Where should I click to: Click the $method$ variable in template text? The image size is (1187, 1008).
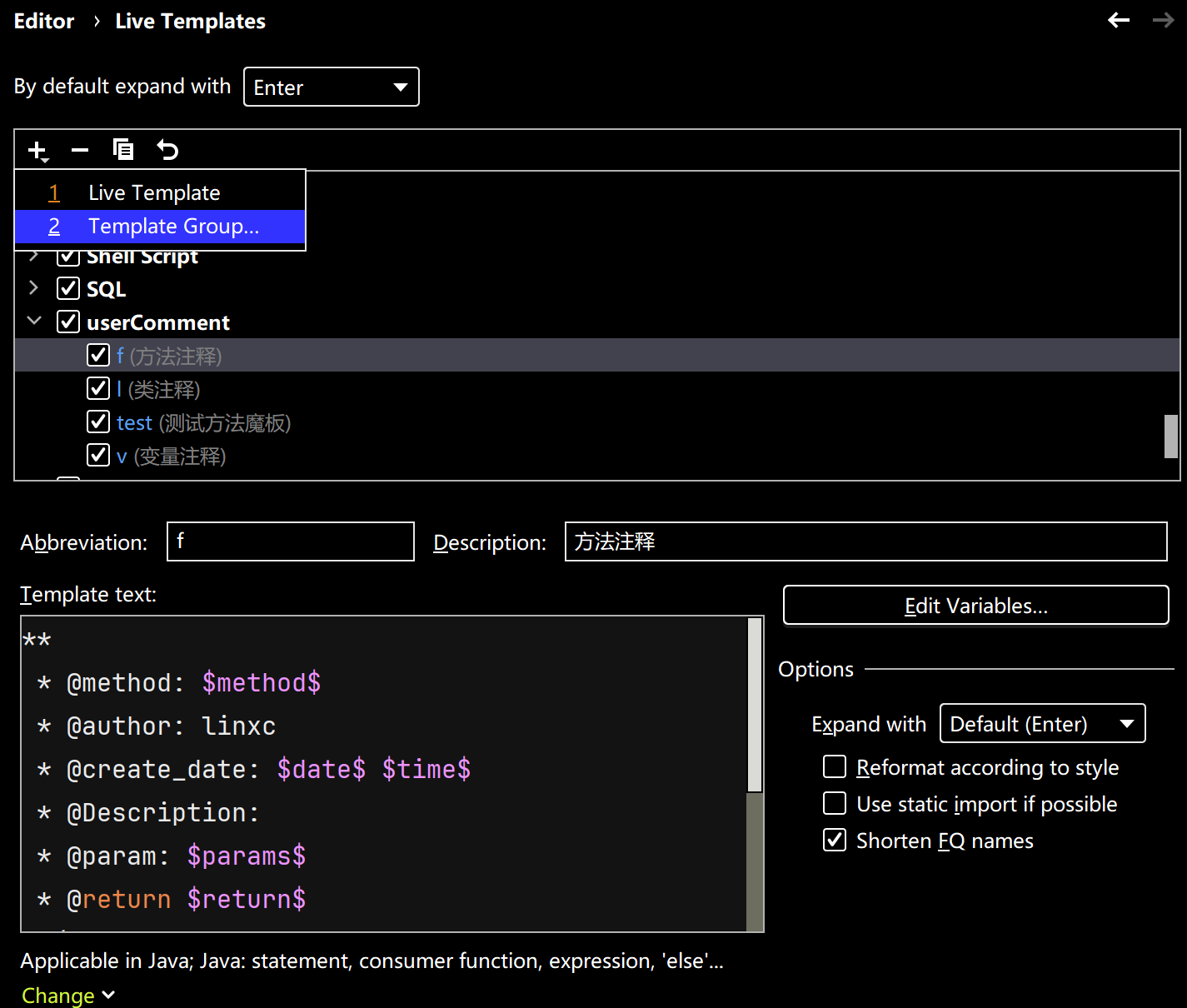click(x=262, y=683)
